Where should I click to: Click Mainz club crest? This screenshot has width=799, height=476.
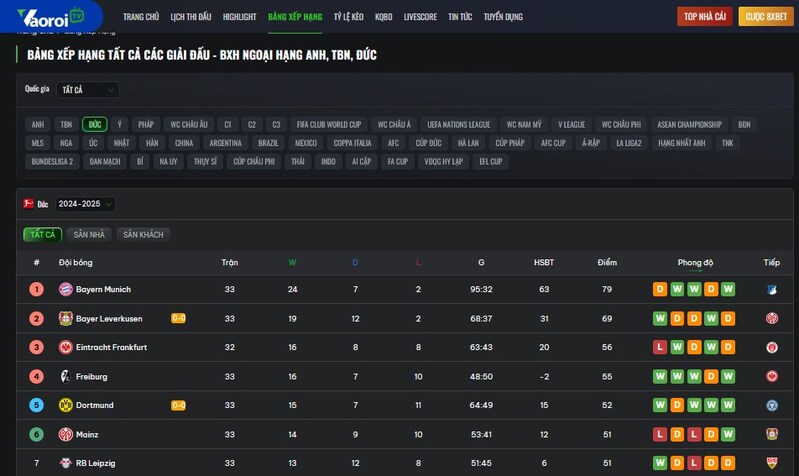pyautogui.click(x=65, y=434)
